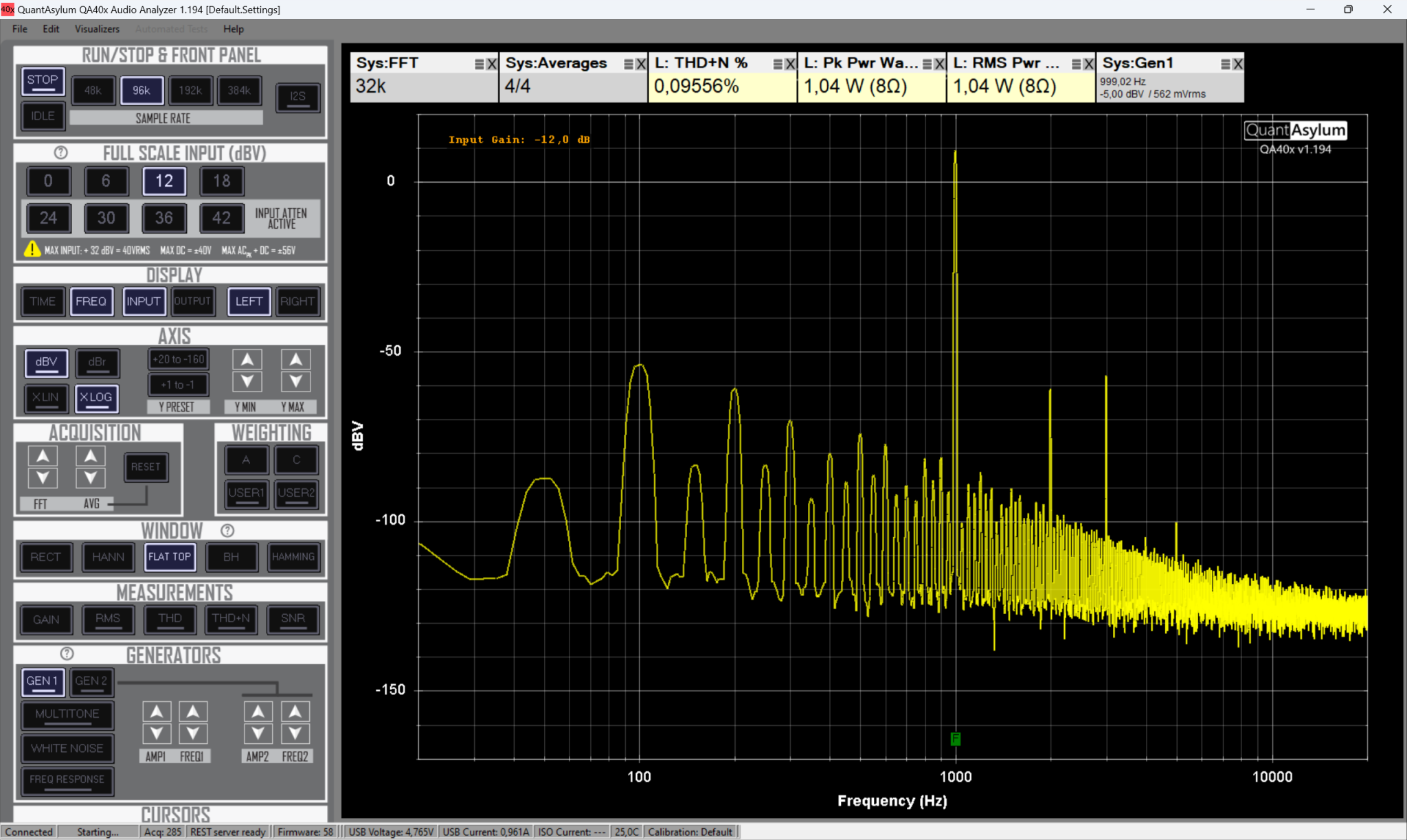The height and width of the screenshot is (840, 1407).
Task: Enable RIGHT channel display
Action: pyautogui.click(x=297, y=301)
